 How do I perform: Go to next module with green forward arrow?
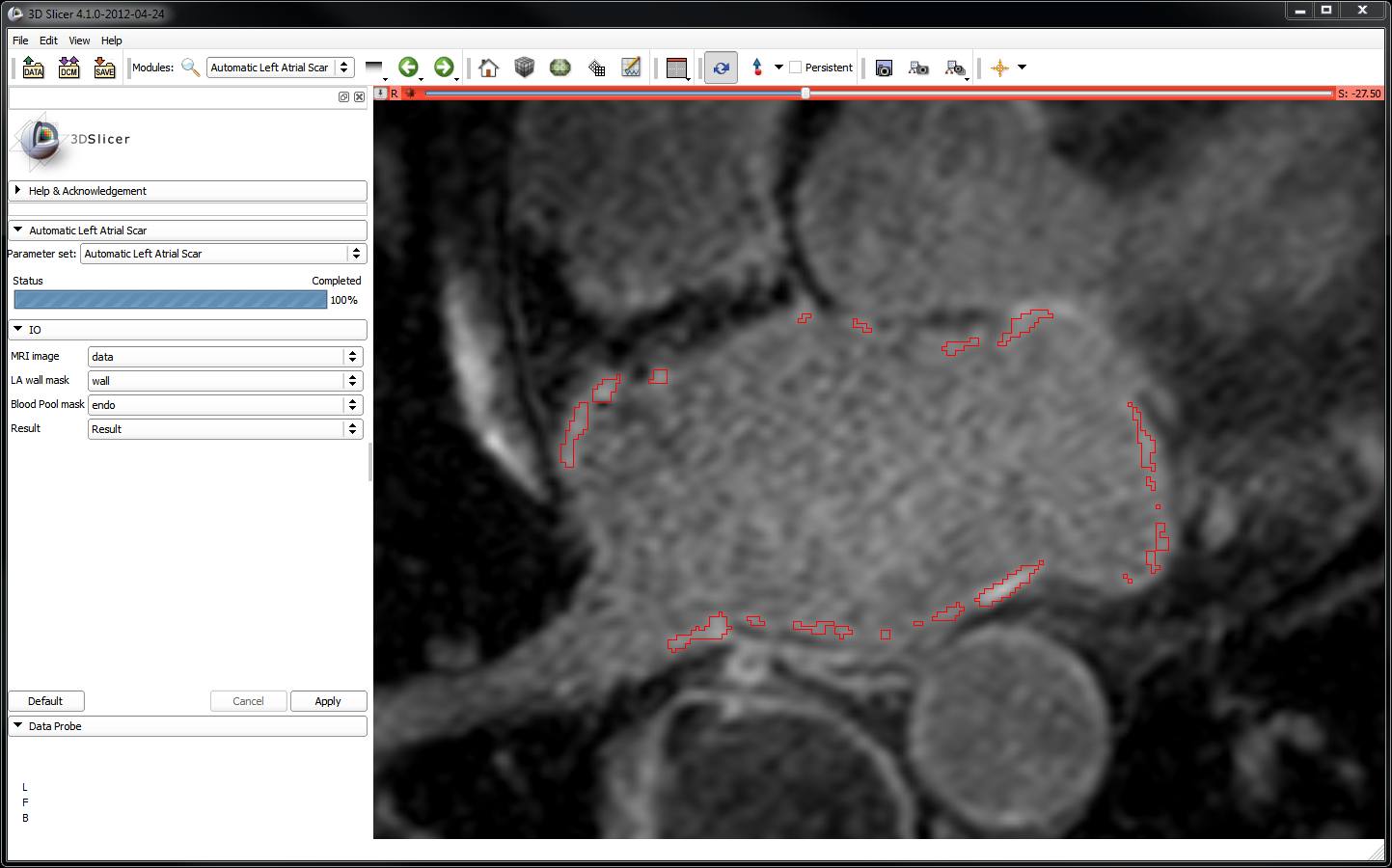[443, 68]
